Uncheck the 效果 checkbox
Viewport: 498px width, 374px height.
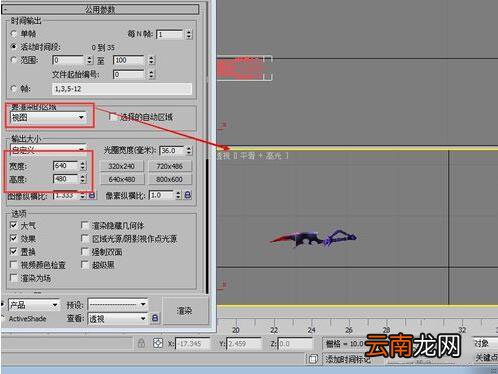14,238
